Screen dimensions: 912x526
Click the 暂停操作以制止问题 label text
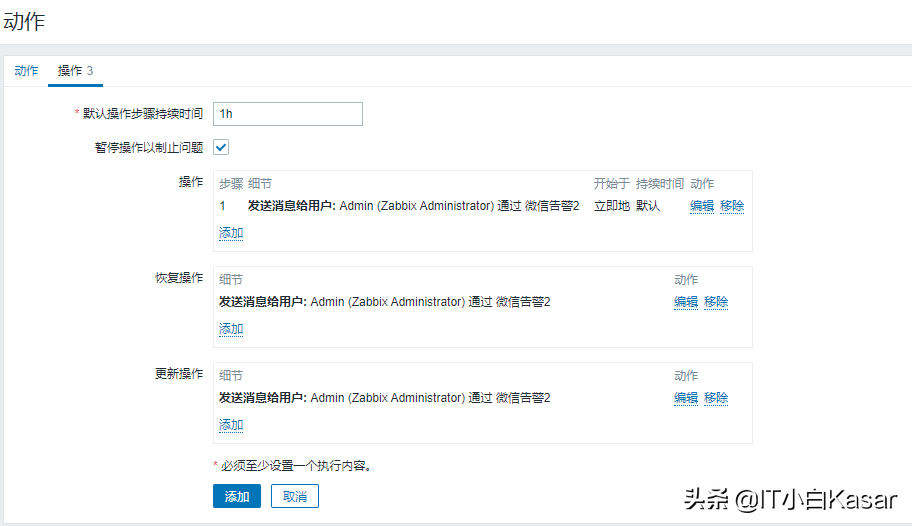point(146,147)
